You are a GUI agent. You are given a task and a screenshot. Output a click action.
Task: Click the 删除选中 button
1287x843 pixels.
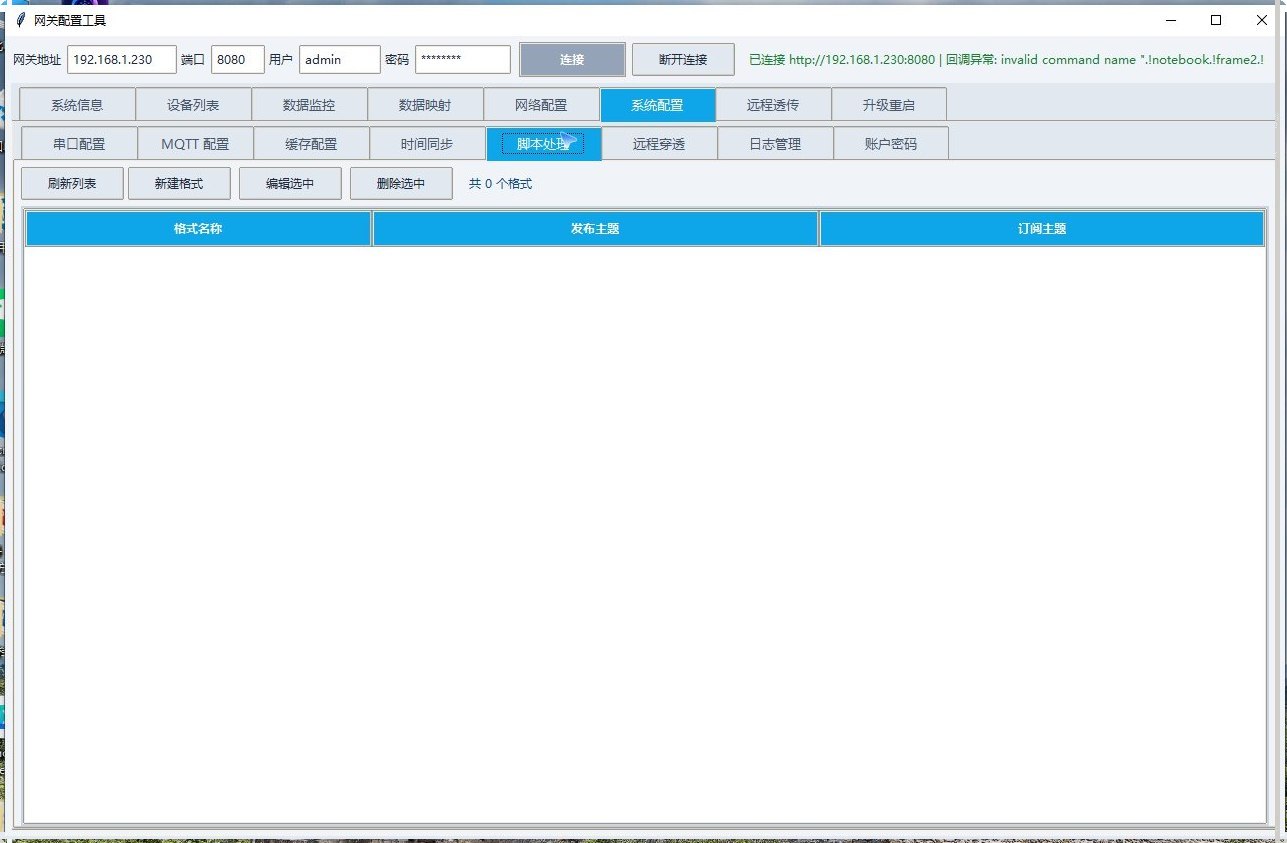pos(401,183)
